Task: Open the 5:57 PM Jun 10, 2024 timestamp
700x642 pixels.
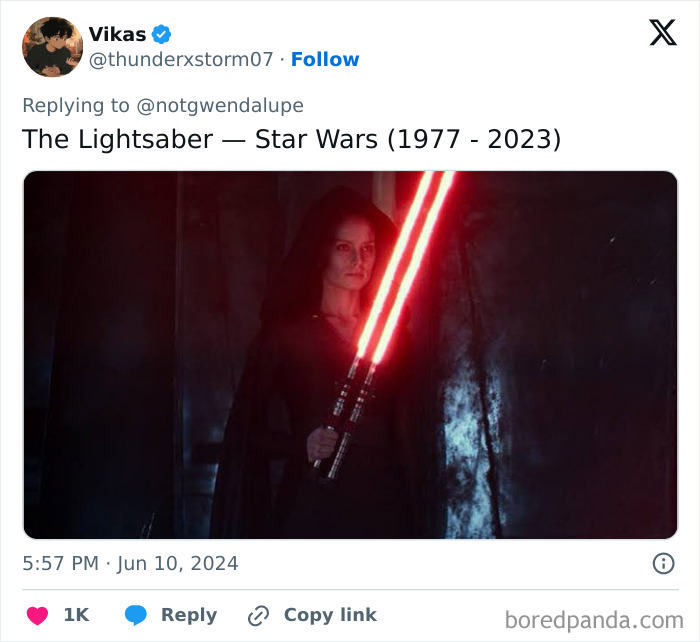Action: (130, 564)
